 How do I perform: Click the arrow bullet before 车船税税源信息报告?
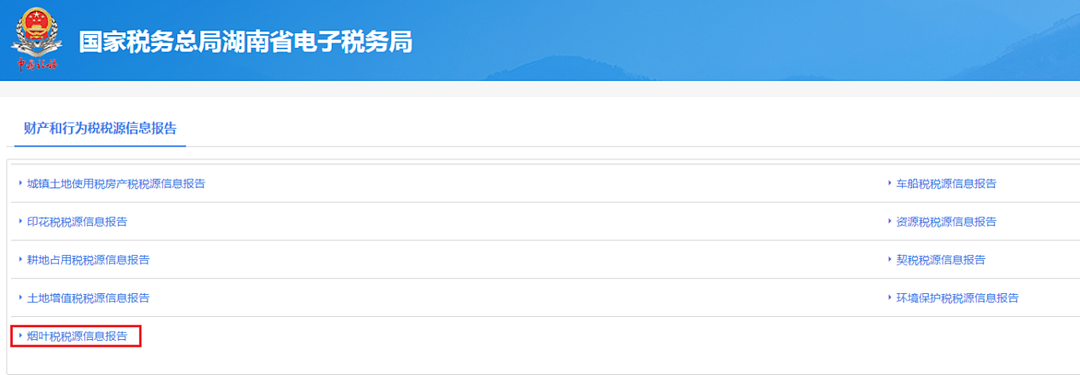click(x=889, y=183)
